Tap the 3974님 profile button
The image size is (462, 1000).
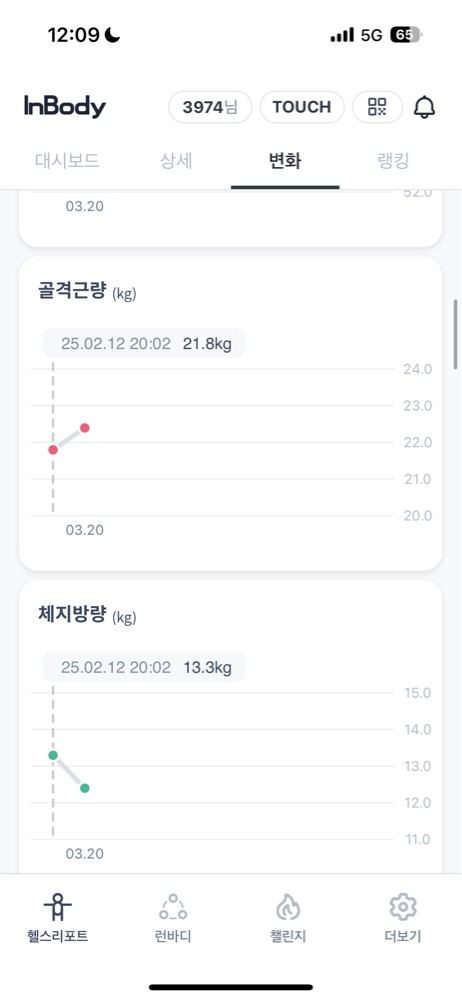(210, 107)
